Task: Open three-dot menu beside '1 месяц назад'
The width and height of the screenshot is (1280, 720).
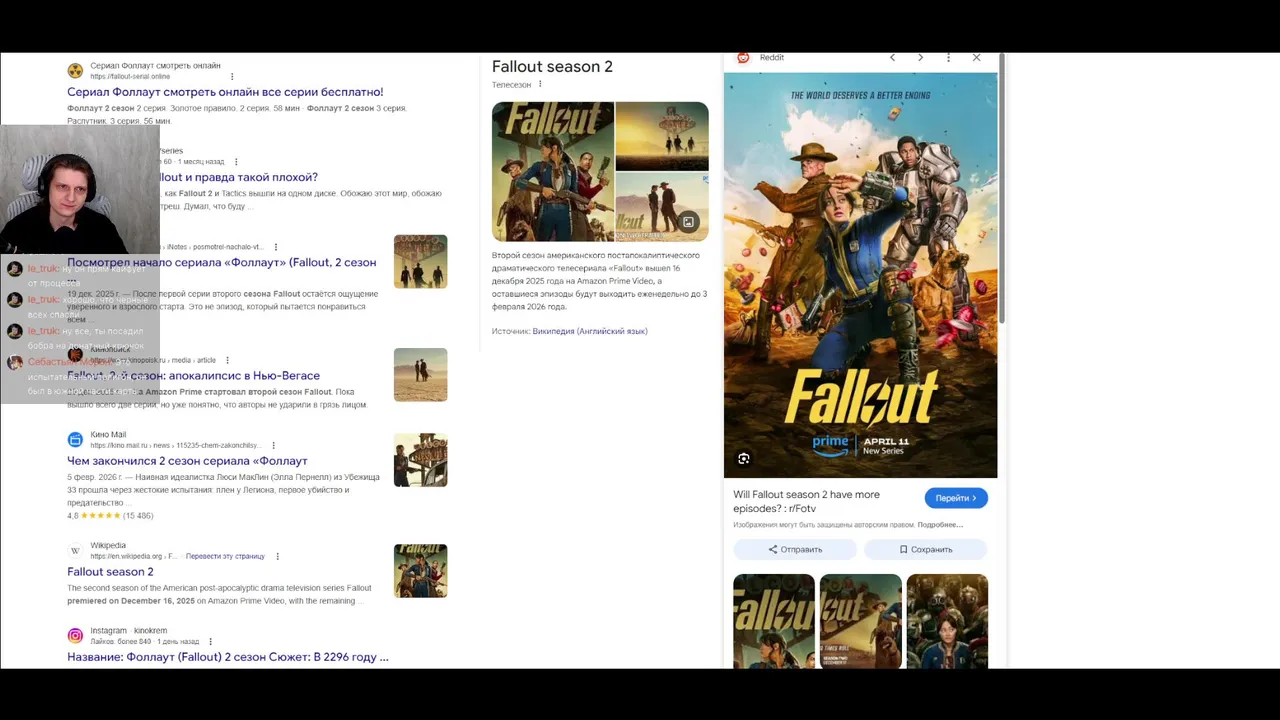Action: coord(236,162)
